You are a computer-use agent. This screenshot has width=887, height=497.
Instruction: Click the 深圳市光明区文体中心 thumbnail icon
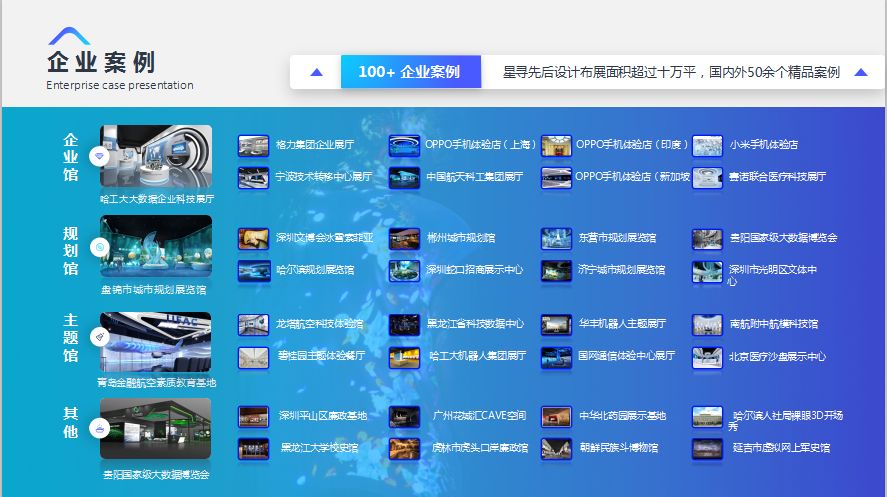(x=707, y=271)
